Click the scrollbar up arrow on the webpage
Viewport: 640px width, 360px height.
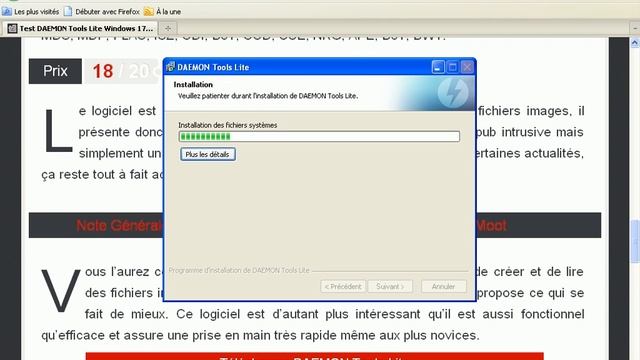[635, 42]
